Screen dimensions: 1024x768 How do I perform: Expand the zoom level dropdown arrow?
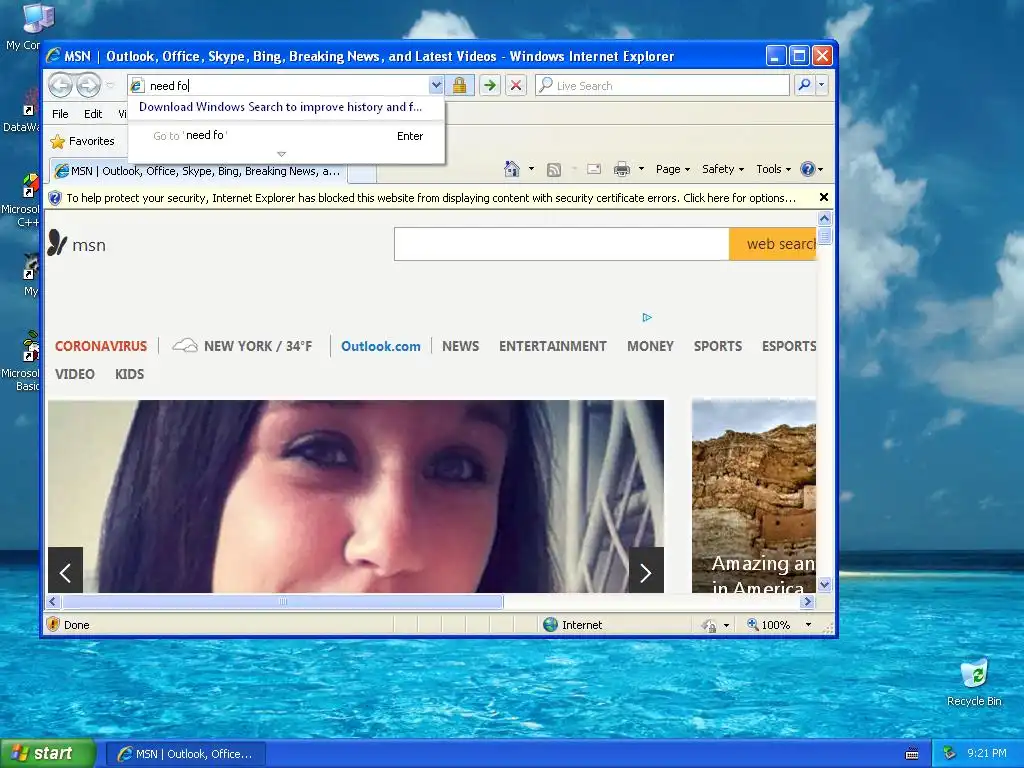[808, 625]
